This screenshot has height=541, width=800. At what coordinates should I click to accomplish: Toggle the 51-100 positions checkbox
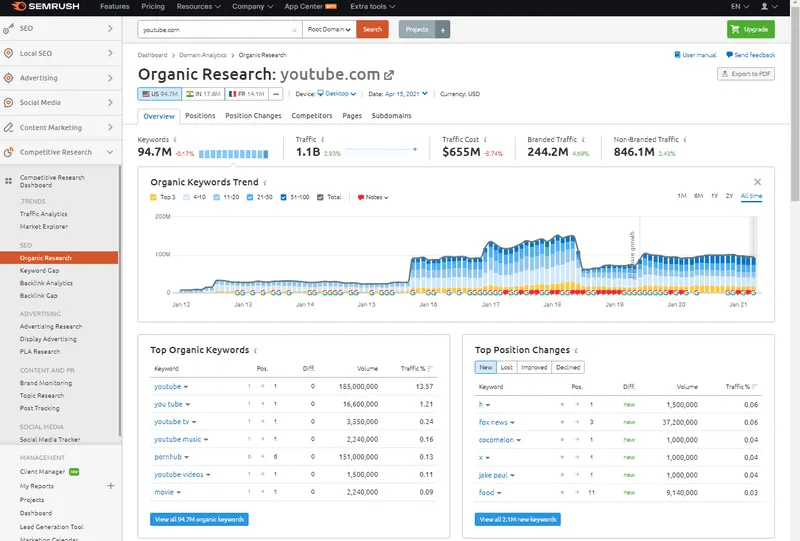[x=284, y=197]
